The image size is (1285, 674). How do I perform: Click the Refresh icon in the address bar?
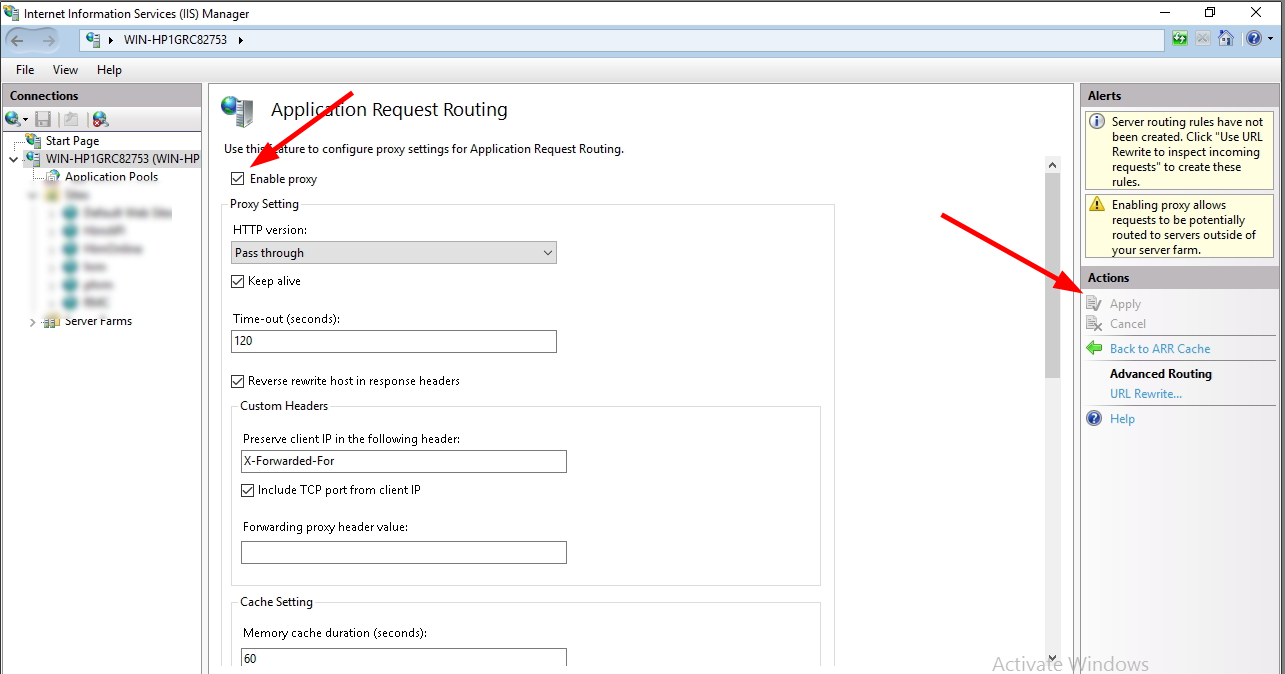coord(1180,38)
